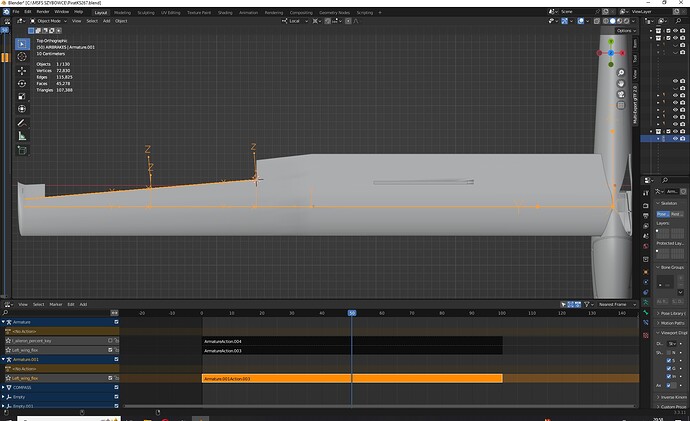
Task: Select the Rotate tool
Action: coord(22,84)
